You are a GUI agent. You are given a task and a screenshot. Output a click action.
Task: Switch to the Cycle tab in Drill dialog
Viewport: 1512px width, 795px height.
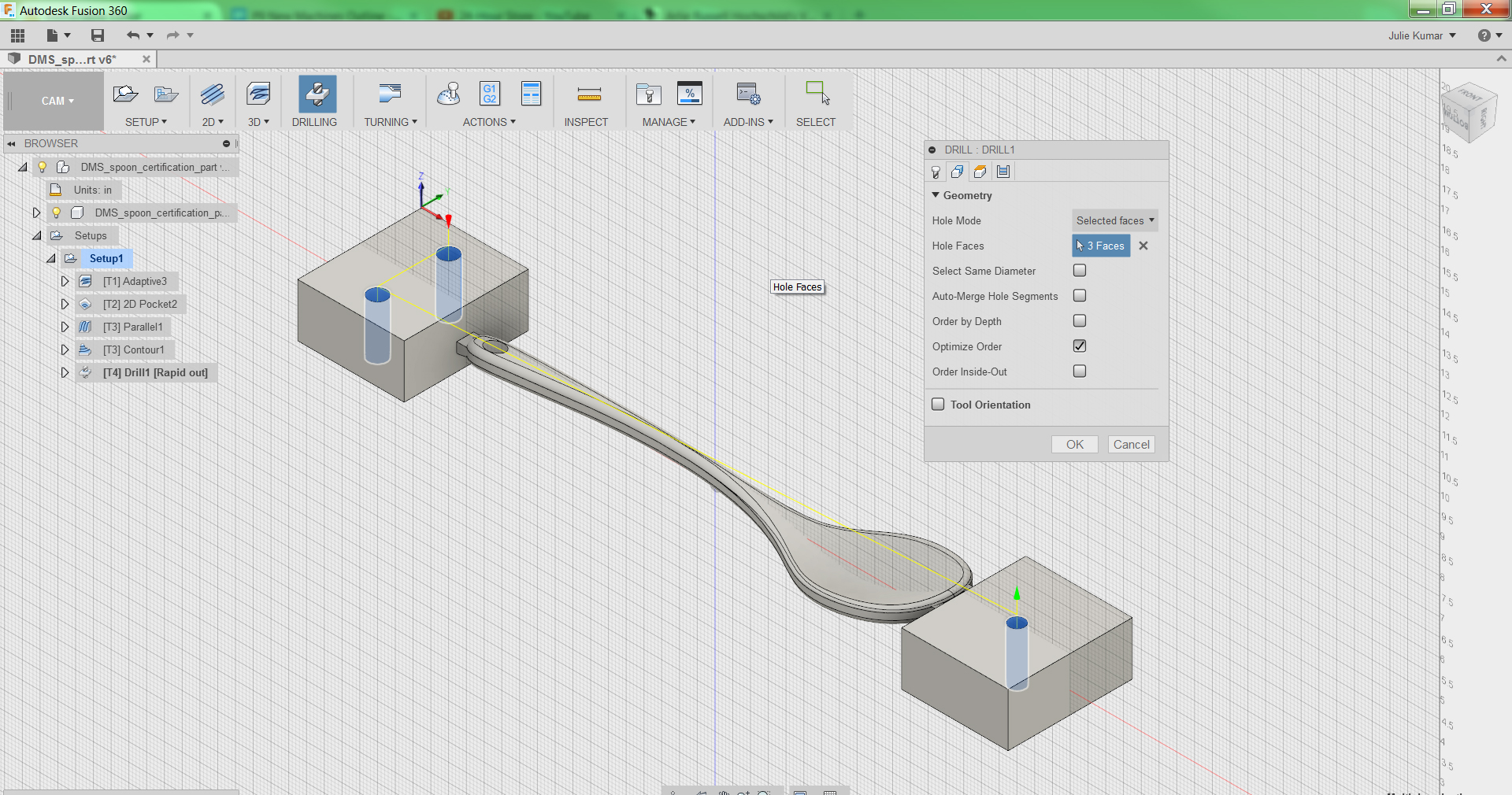(1003, 172)
